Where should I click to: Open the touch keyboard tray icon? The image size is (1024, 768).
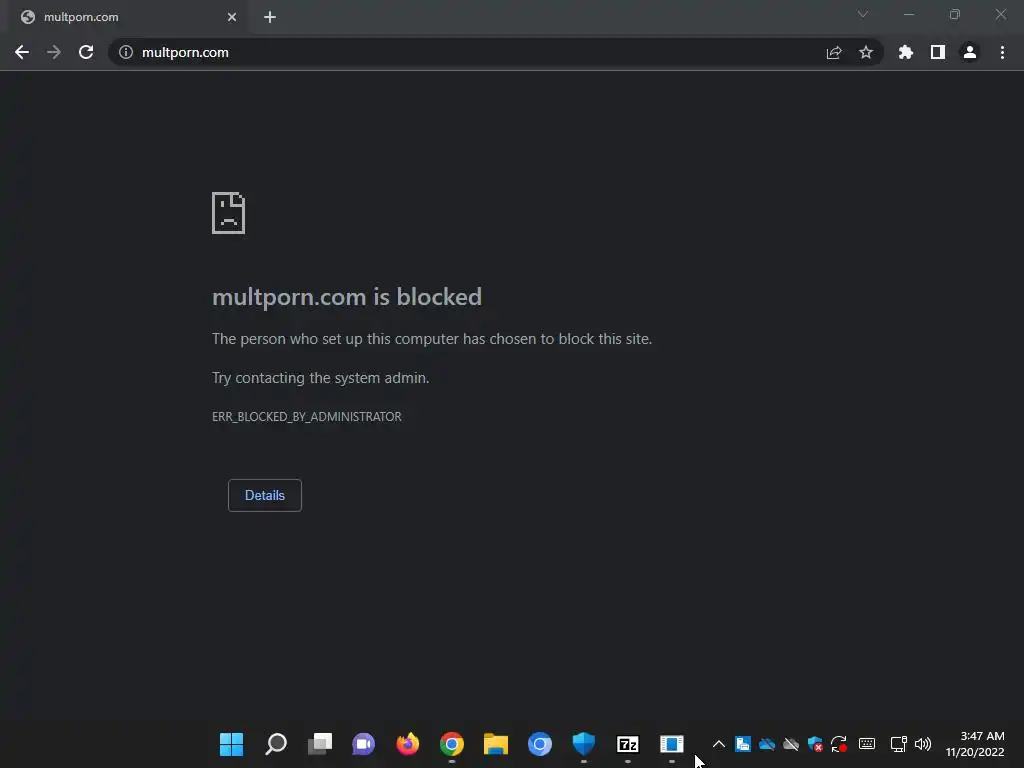867,744
